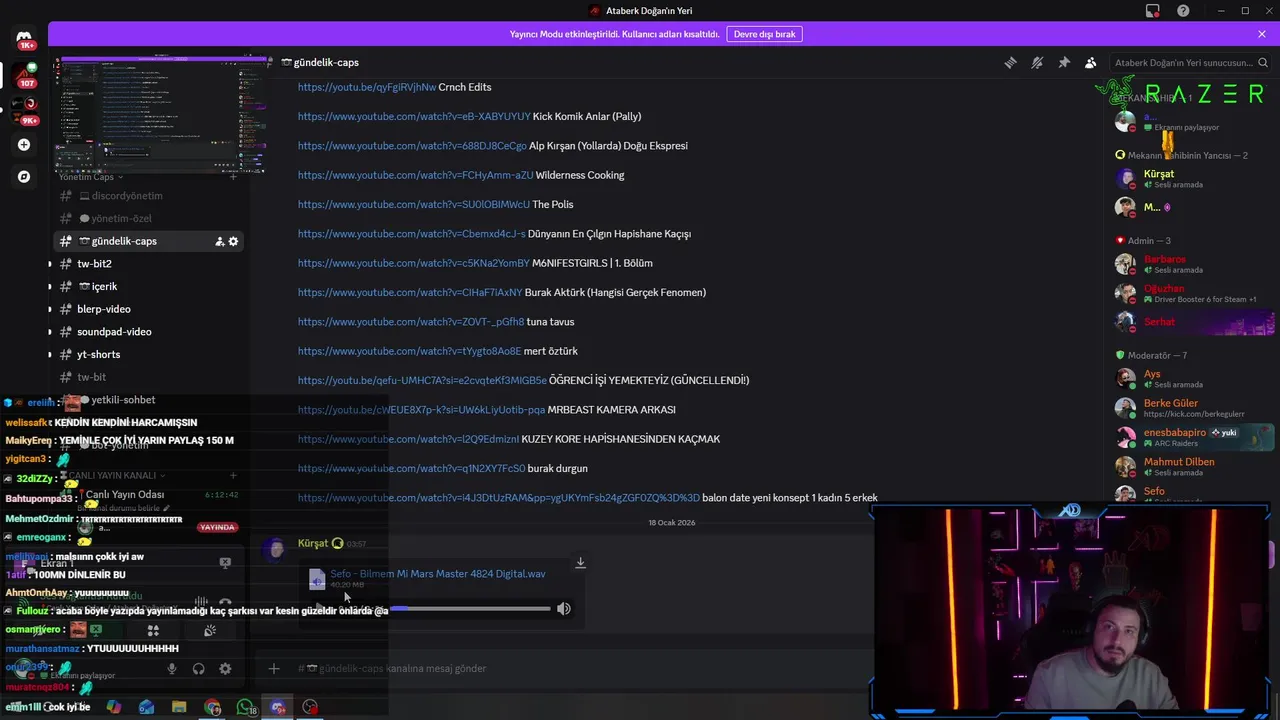The image size is (1280, 720).
Task: Open OBS Studio from the taskbar
Action: (311, 707)
